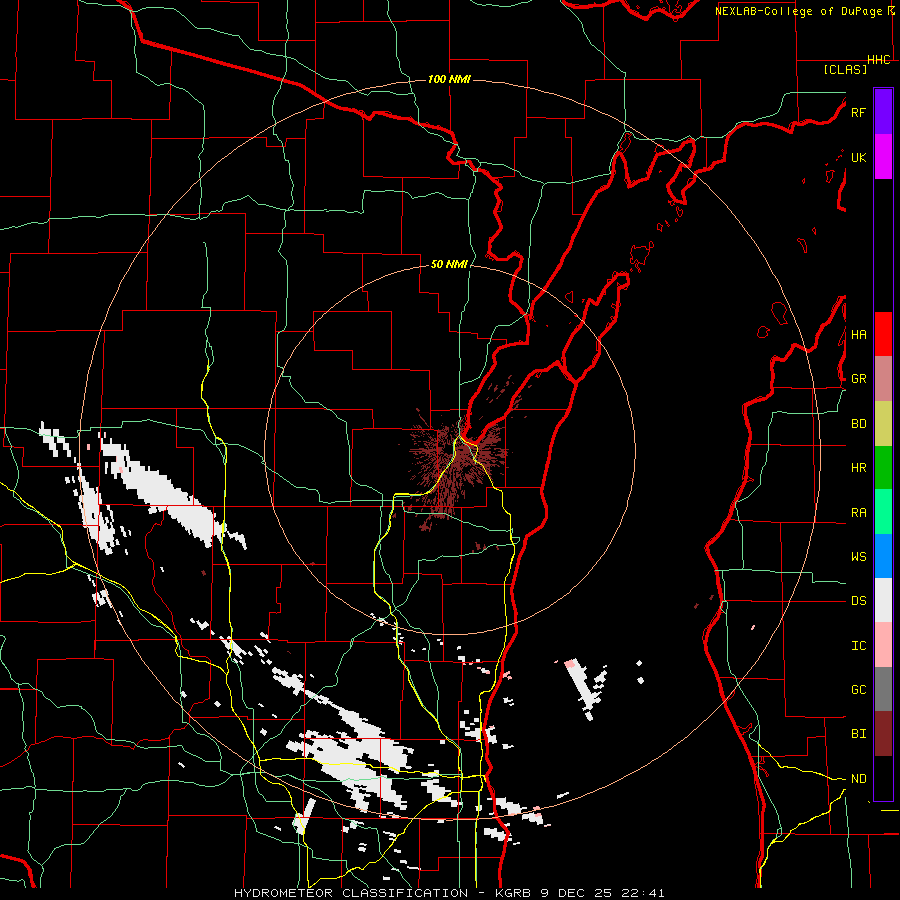The image size is (900, 900).
Task: Click the IC legend label
Action: click(x=858, y=646)
